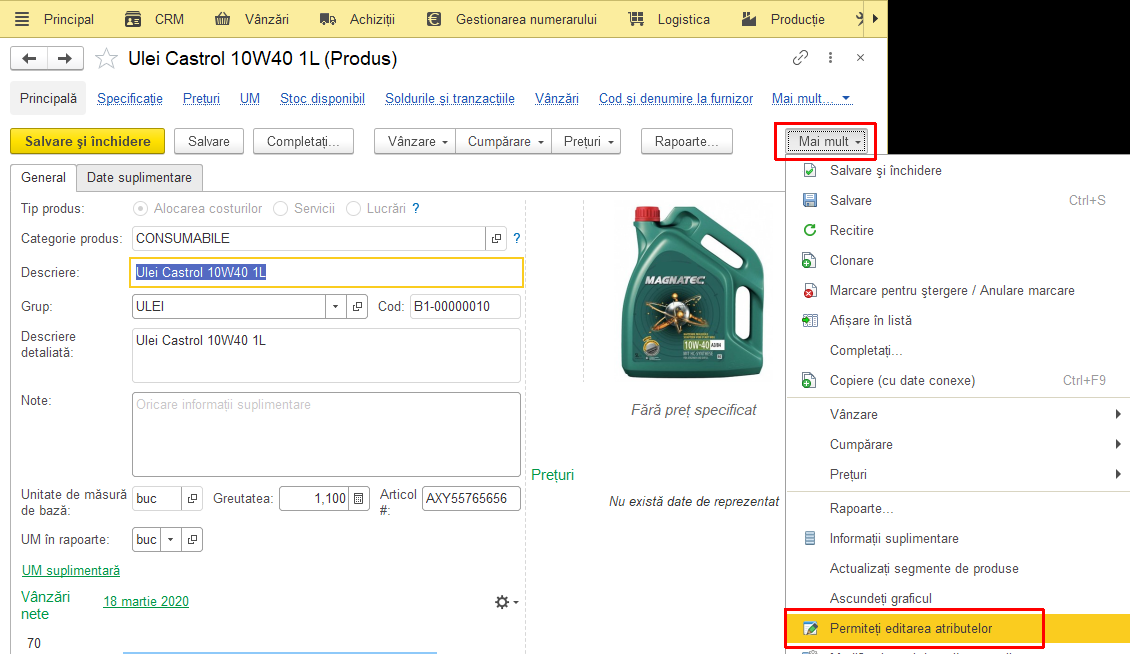Click the Note text area

point(326,434)
